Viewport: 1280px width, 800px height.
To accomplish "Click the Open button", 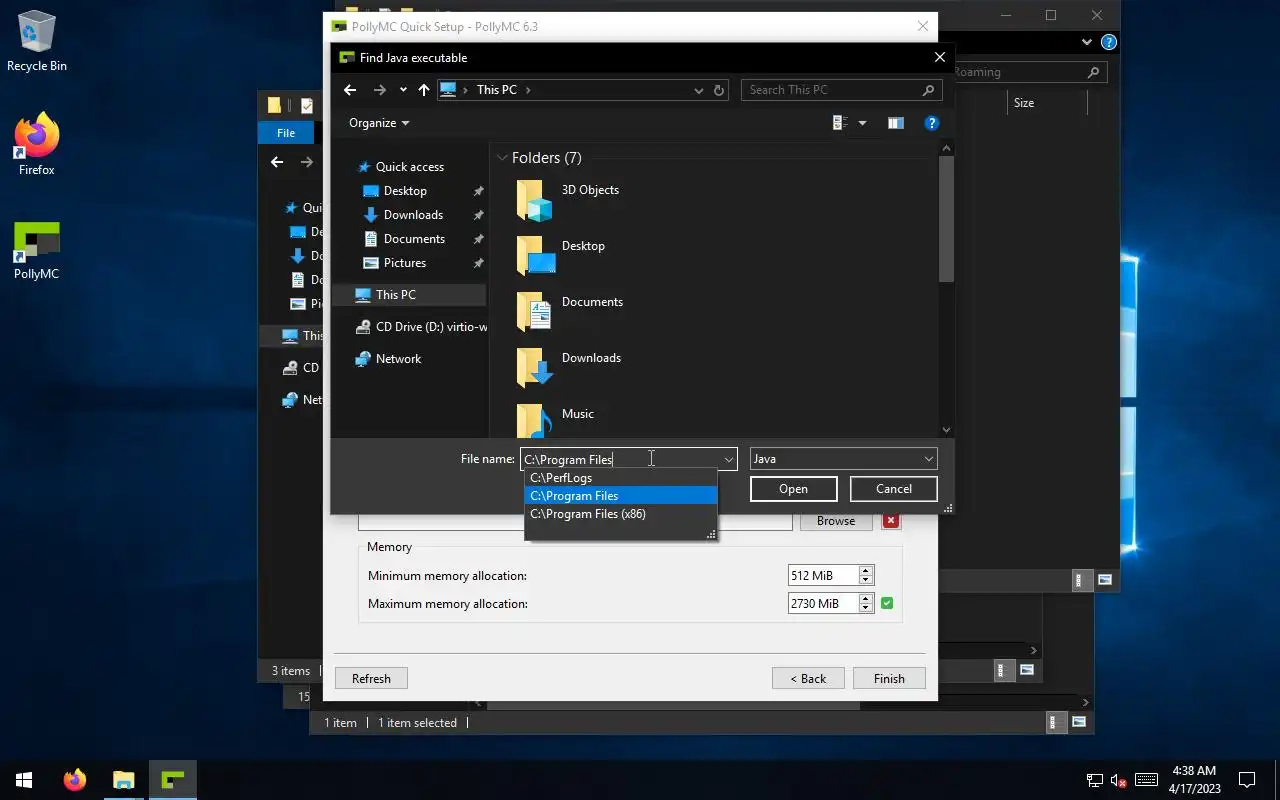I will pos(793,489).
